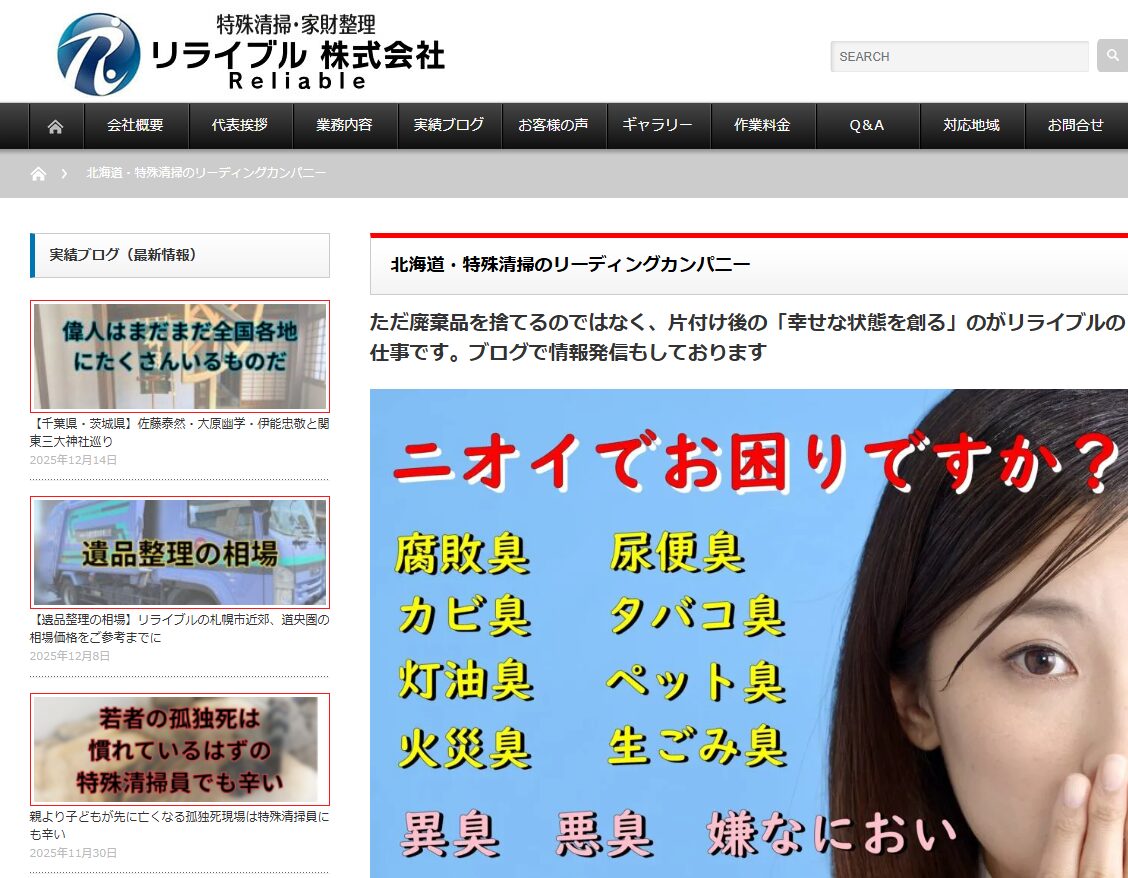1128x878 pixels.
Task: Click the Reliable company logo
Action: (x=250, y=53)
